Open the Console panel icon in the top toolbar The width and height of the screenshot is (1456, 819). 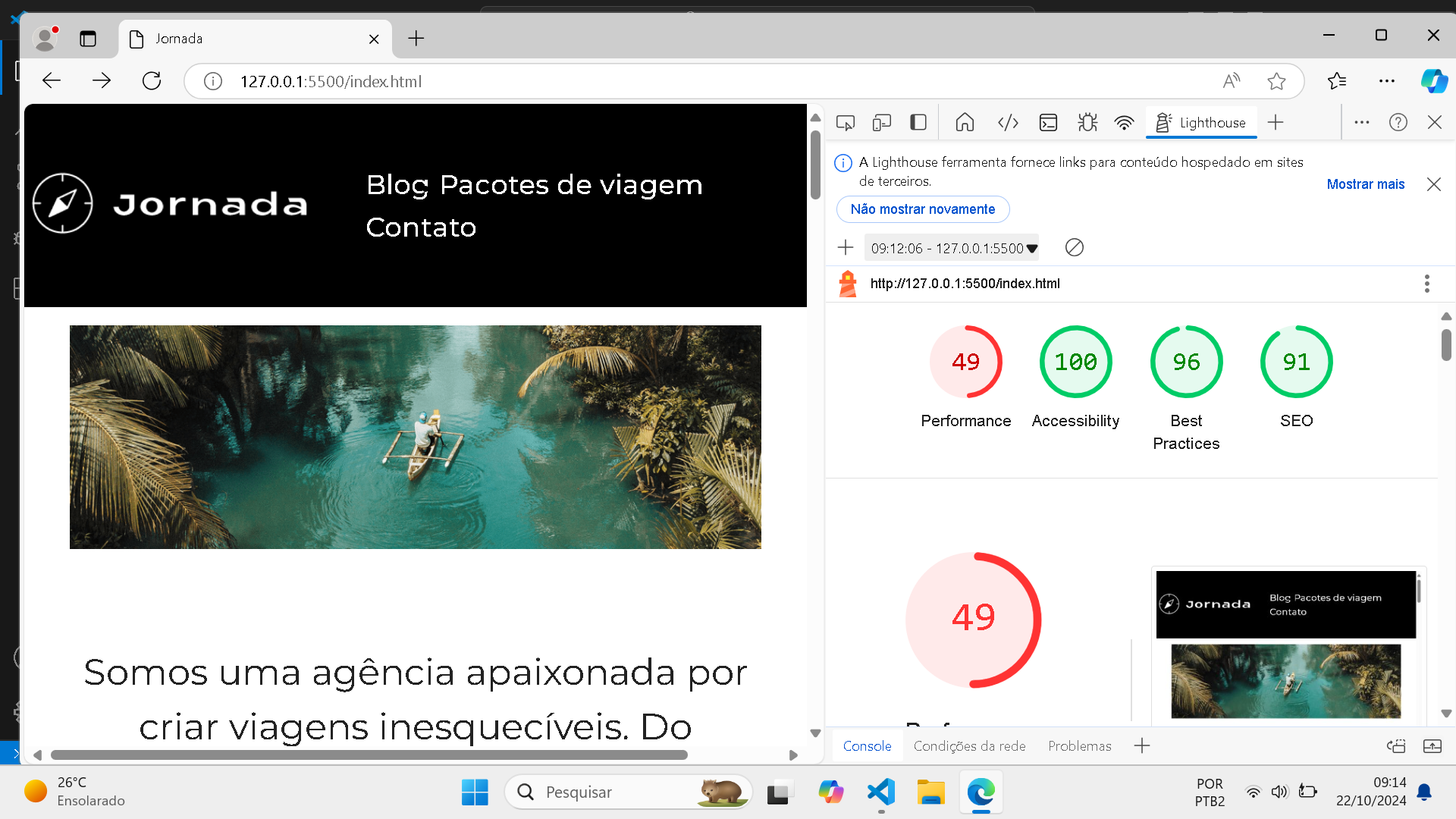[x=1048, y=123]
